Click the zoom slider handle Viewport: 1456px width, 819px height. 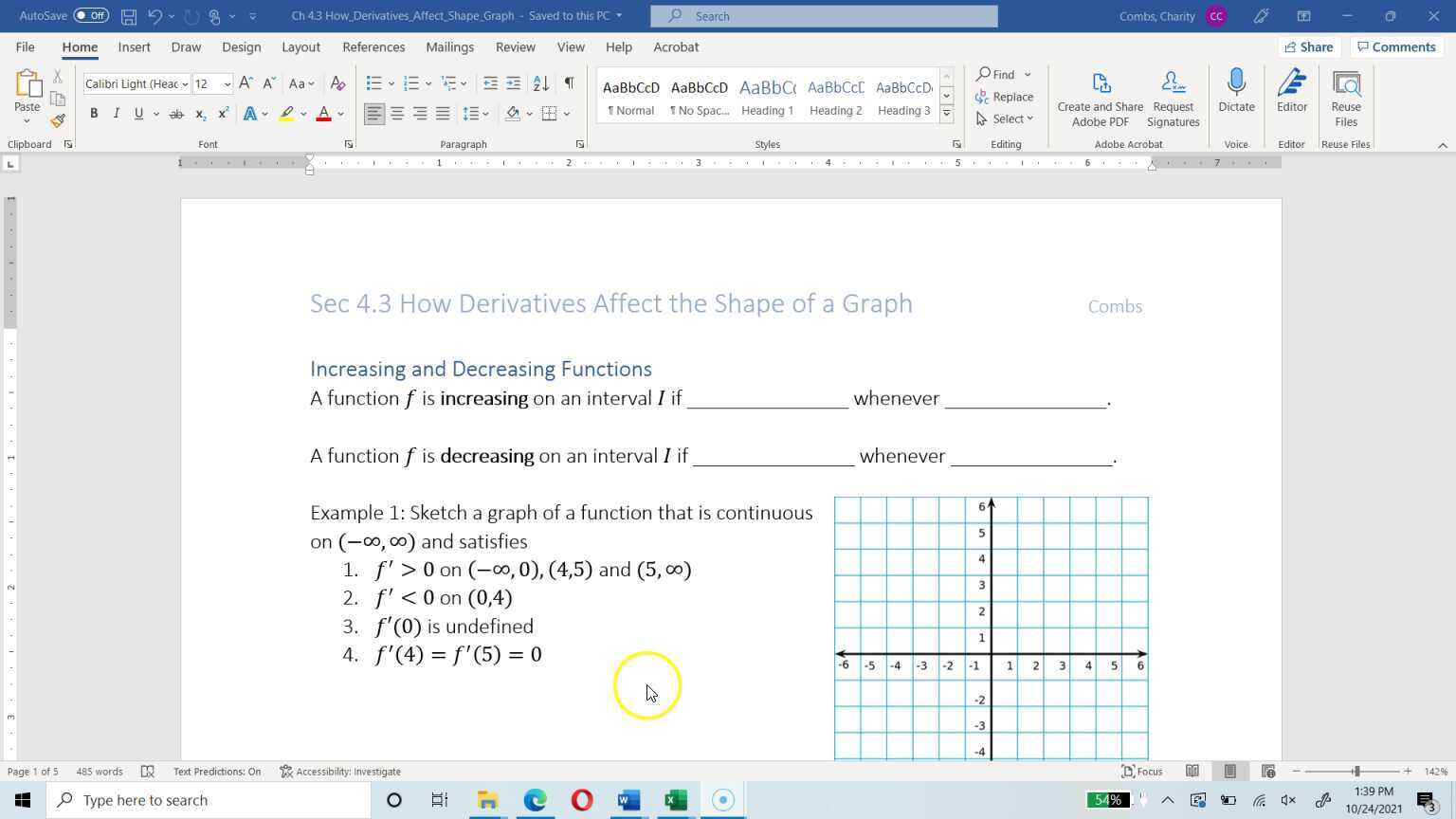pyautogui.click(x=1356, y=772)
